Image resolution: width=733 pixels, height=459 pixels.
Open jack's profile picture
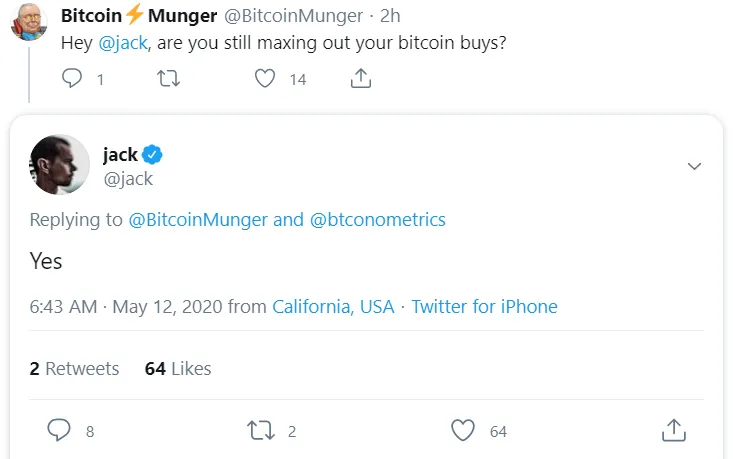(59, 165)
